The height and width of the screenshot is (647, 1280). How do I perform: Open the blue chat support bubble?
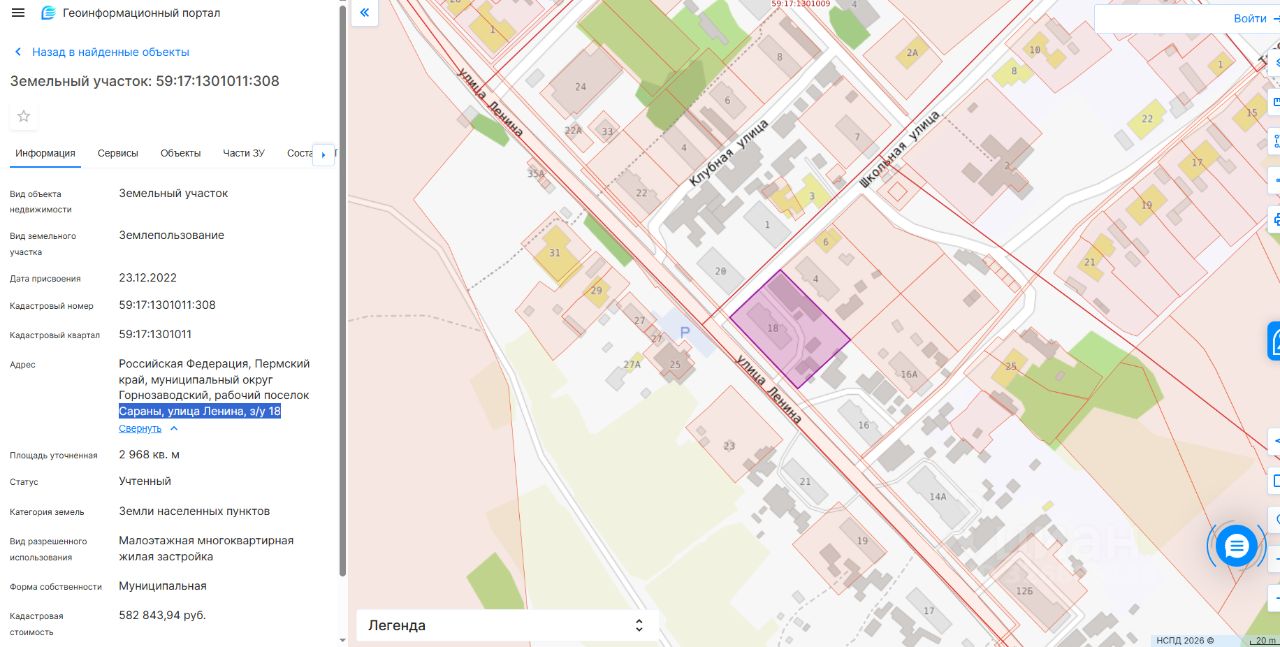[x=1236, y=546]
